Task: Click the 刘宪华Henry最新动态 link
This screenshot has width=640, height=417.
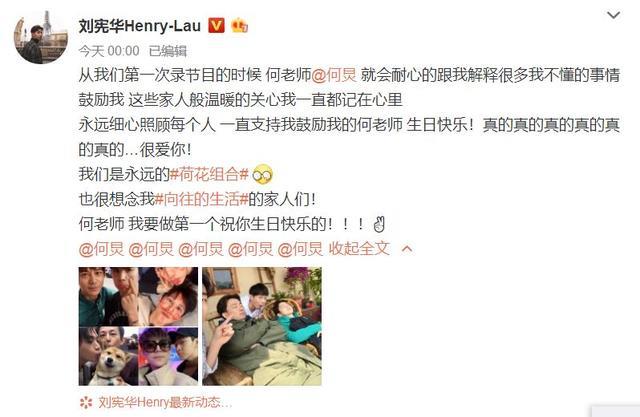Action: (165, 403)
